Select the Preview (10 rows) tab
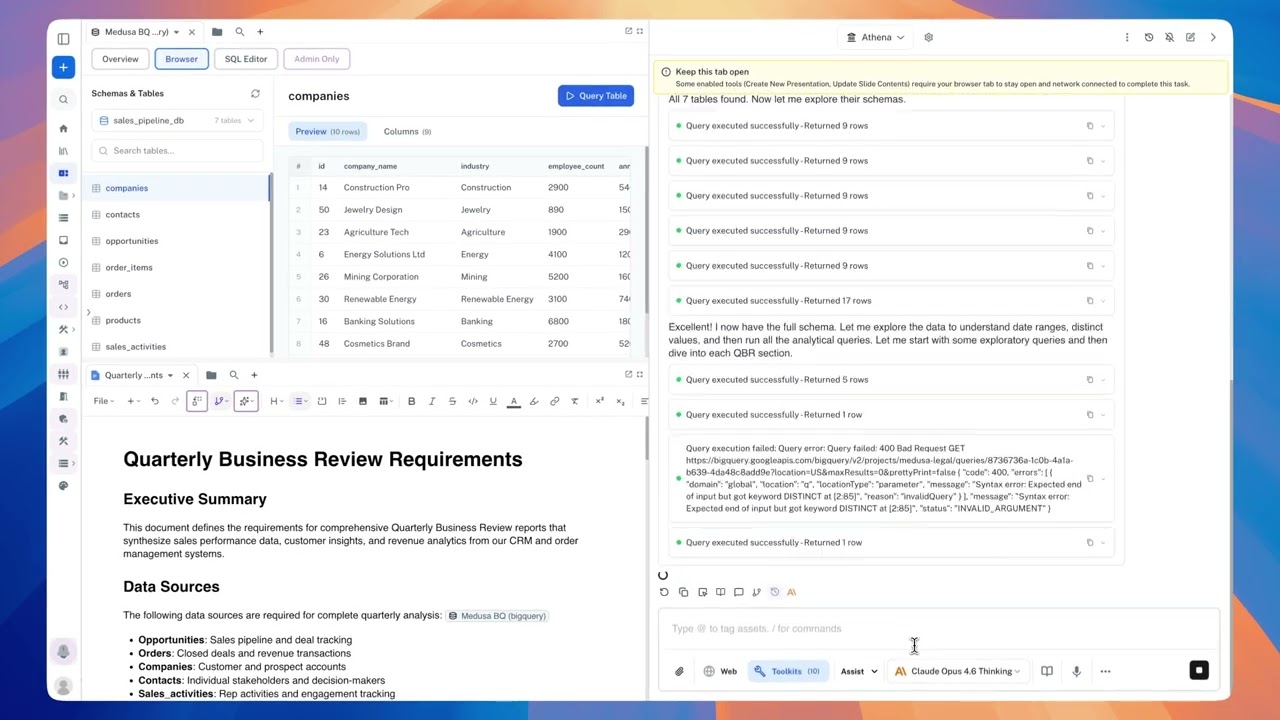Viewport: 1280px width, 720px height. pos(328,131)
